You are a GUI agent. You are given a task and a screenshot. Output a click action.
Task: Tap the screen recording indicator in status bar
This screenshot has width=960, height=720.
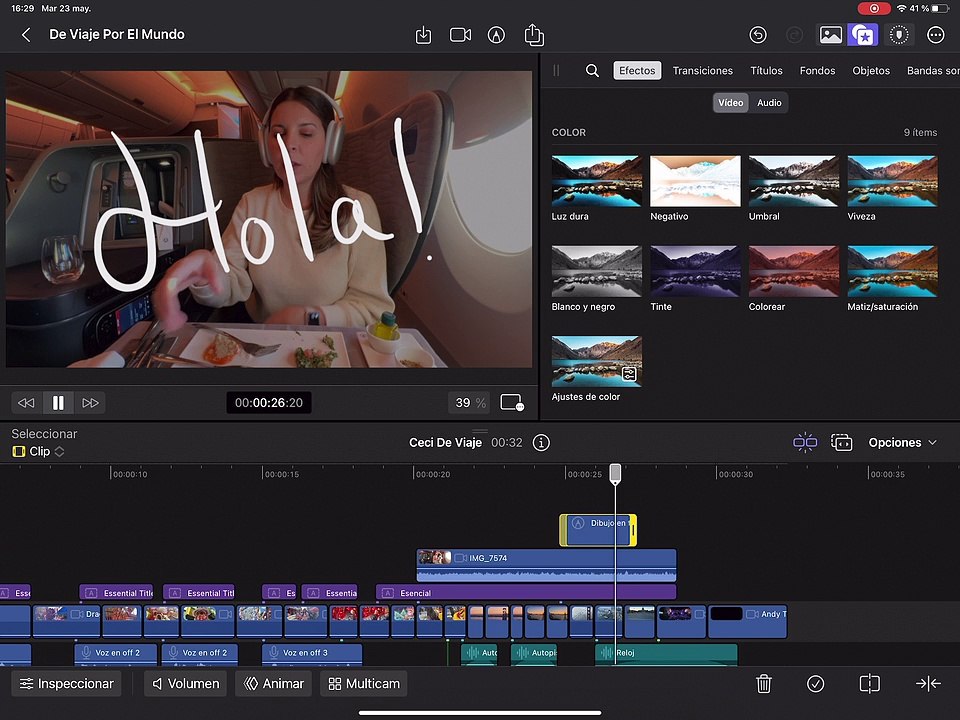(x=874, y=8)
